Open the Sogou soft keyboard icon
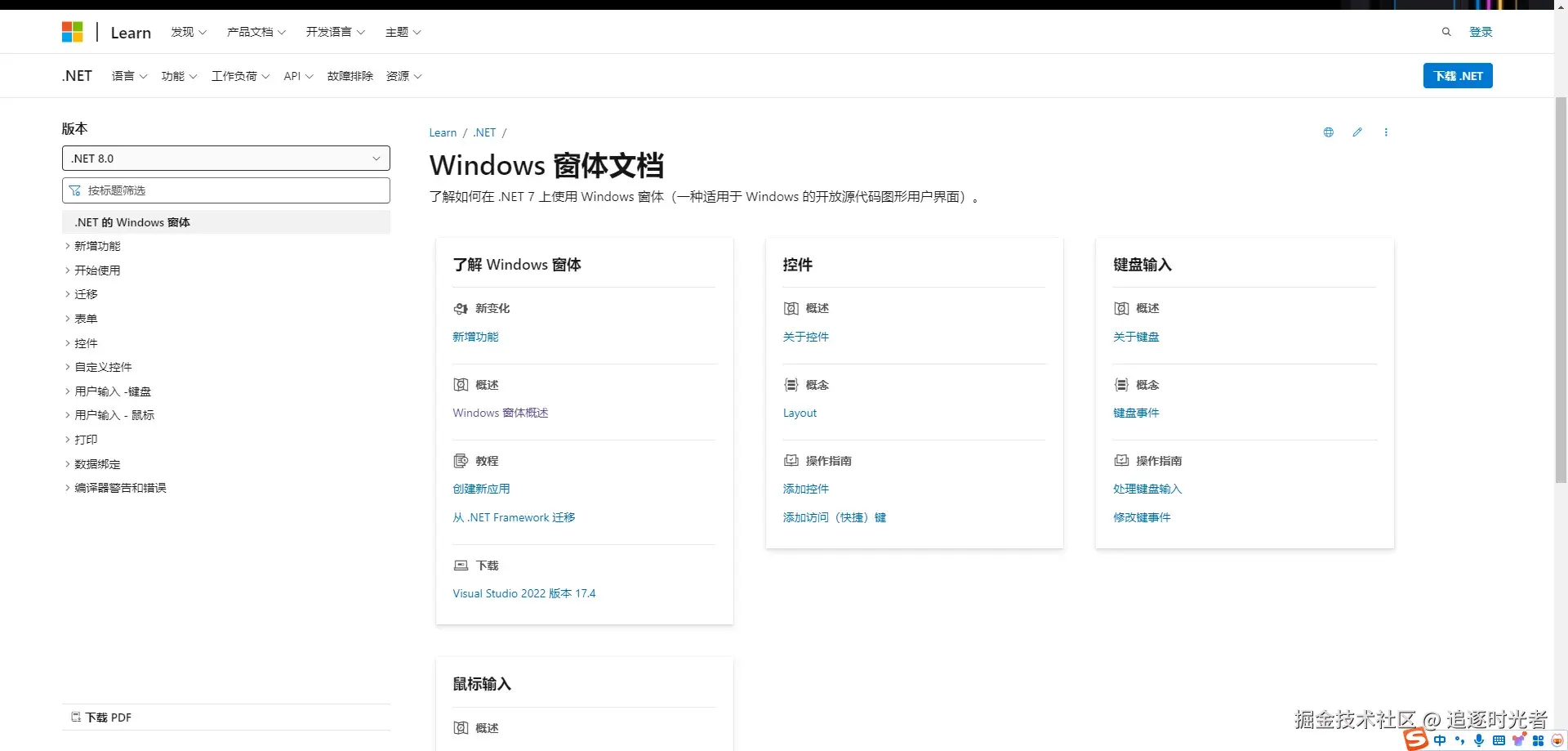This screenshot has height=751, width=1568. 1499,740
